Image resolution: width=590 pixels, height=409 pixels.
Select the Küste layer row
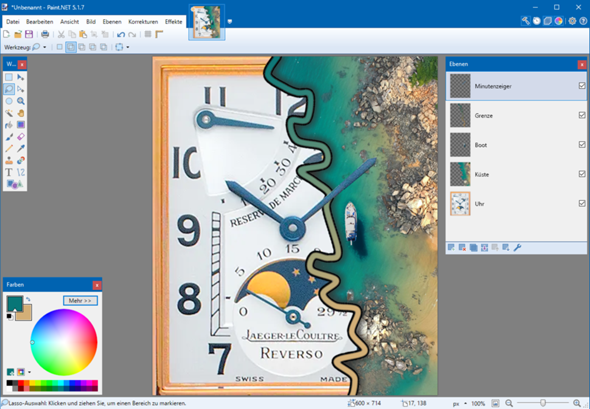point(516,174)
